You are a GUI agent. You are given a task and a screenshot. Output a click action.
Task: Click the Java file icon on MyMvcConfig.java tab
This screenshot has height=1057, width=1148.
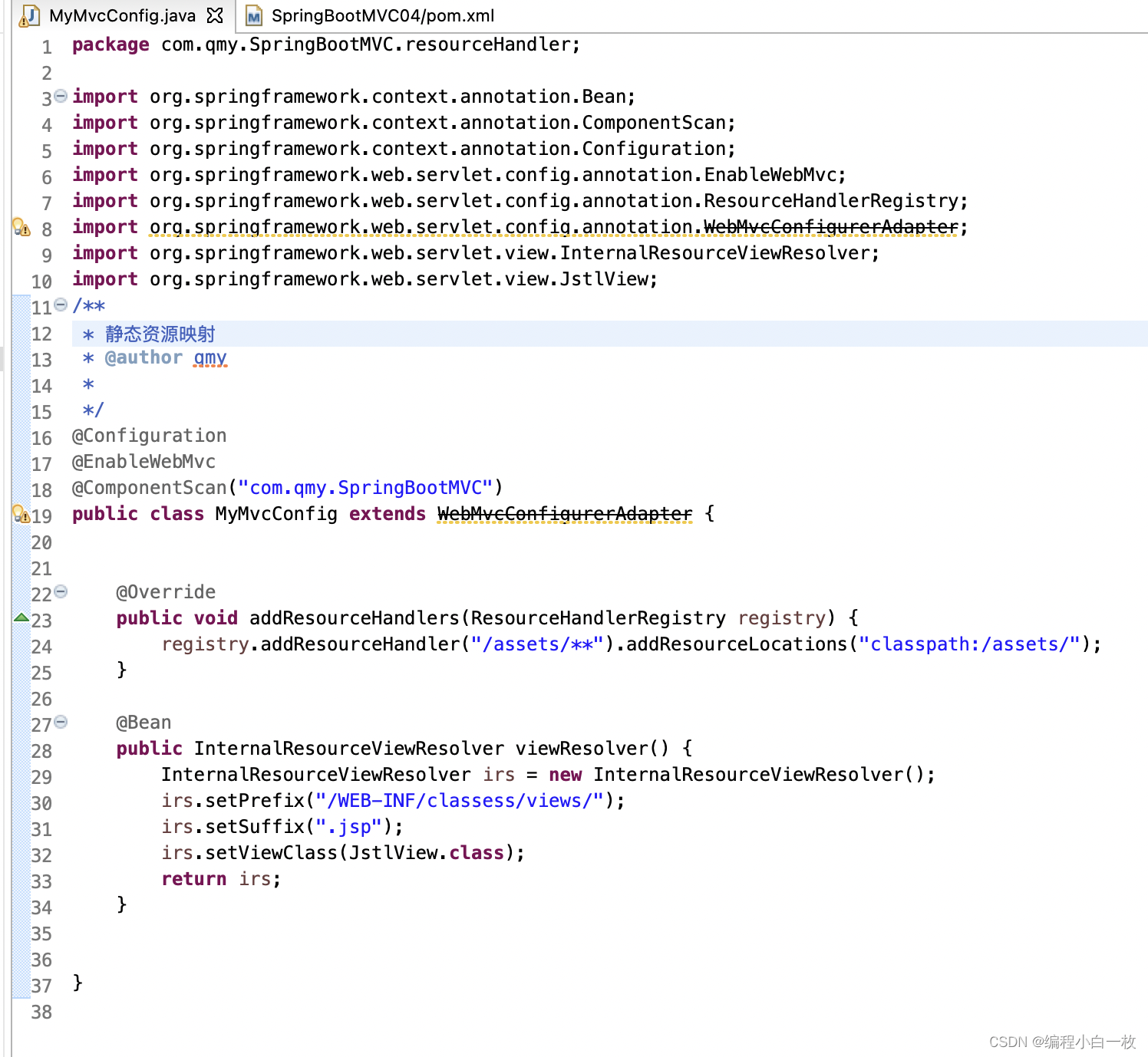pos(29,15)
